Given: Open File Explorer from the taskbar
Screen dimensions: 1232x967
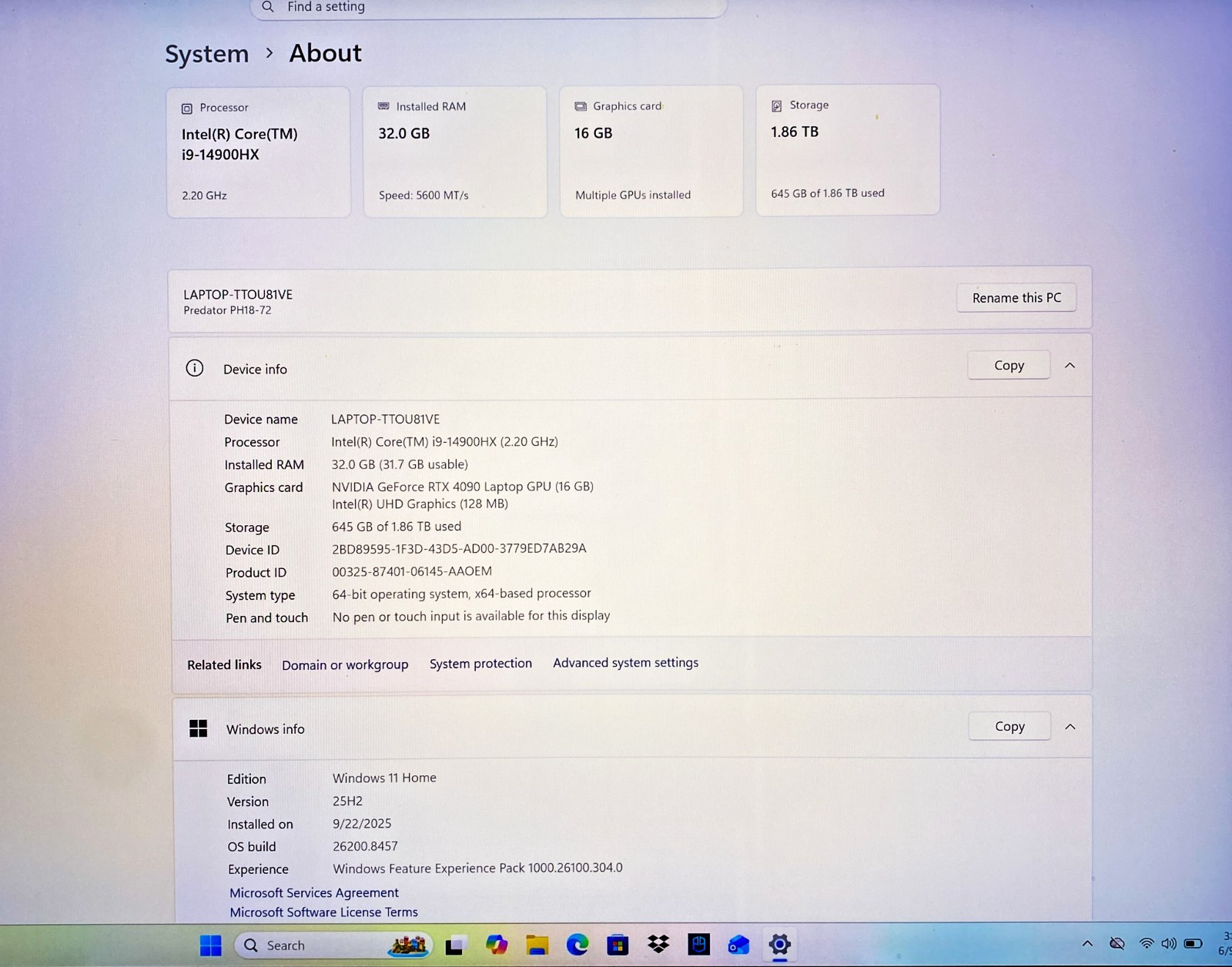Looking at the screenshot, I should 537,945.
